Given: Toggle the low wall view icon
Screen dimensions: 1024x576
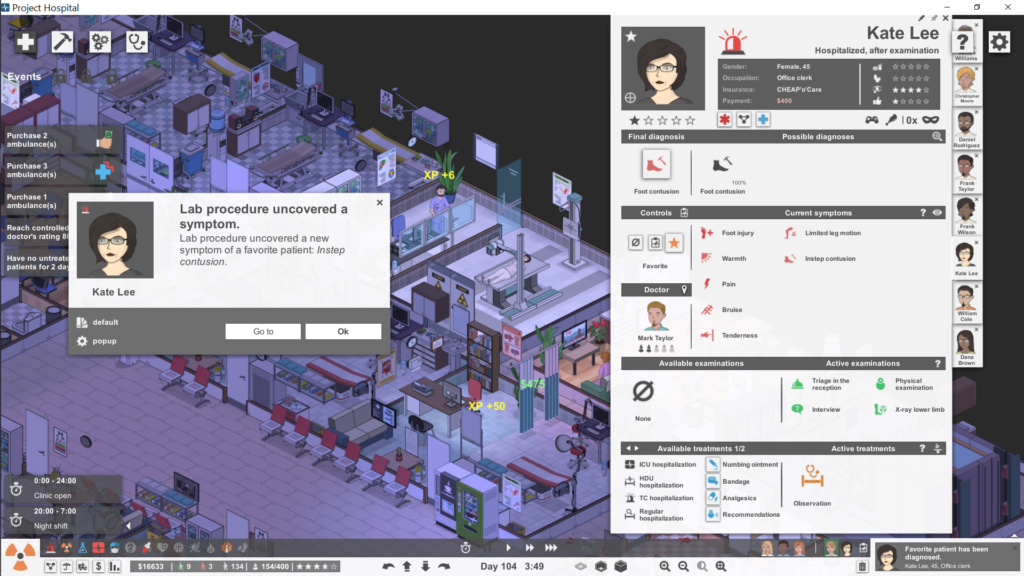Looking at the screenshot, I should point(601,566).
